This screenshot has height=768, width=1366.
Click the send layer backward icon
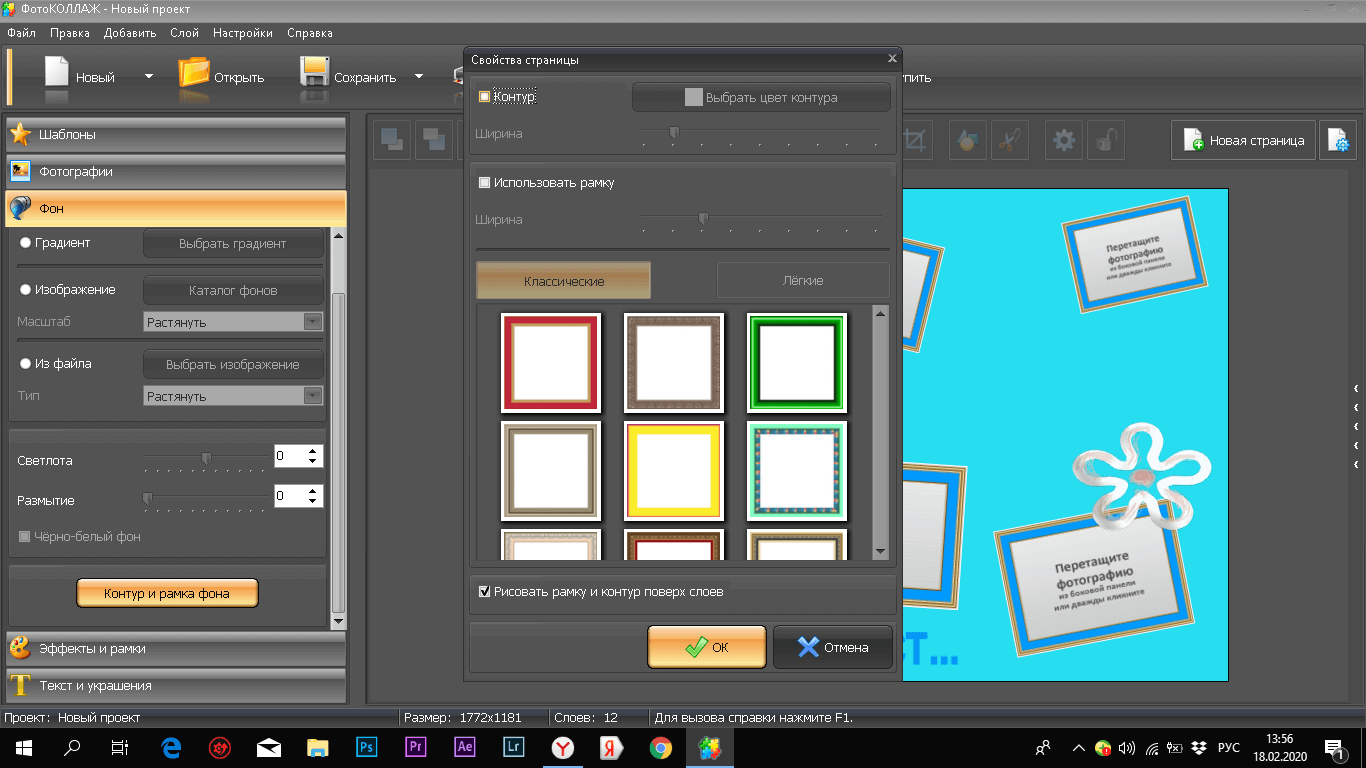tap(435, 139)
